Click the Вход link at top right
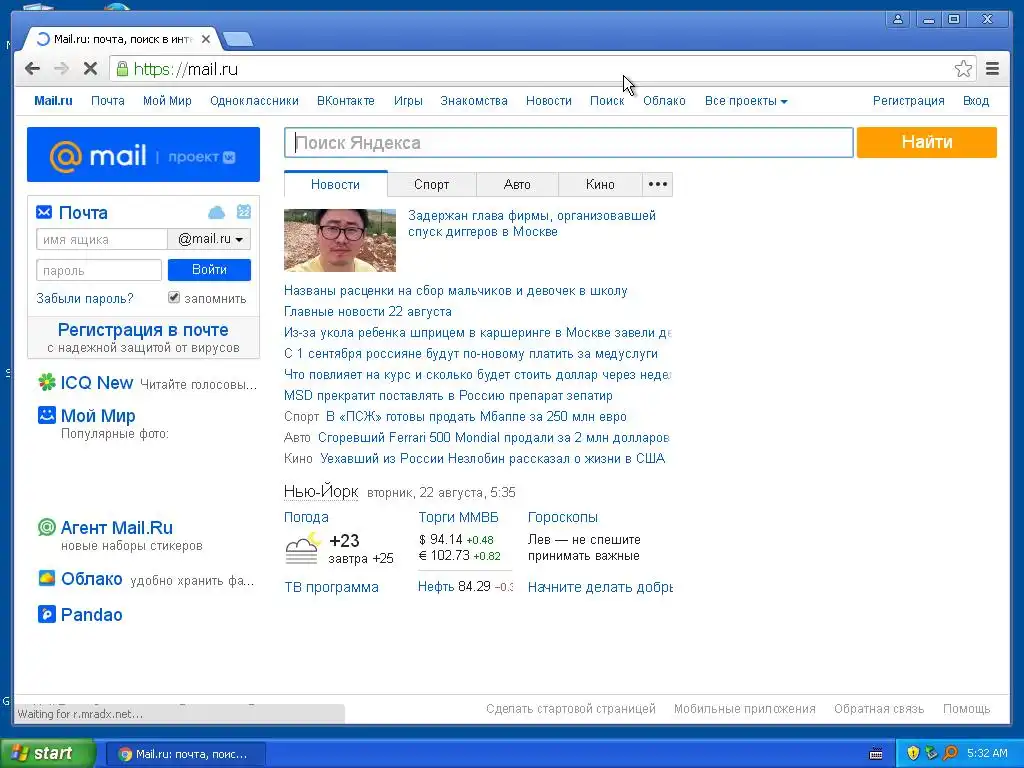Screen dimensions: 1024x768 (976, 101)
